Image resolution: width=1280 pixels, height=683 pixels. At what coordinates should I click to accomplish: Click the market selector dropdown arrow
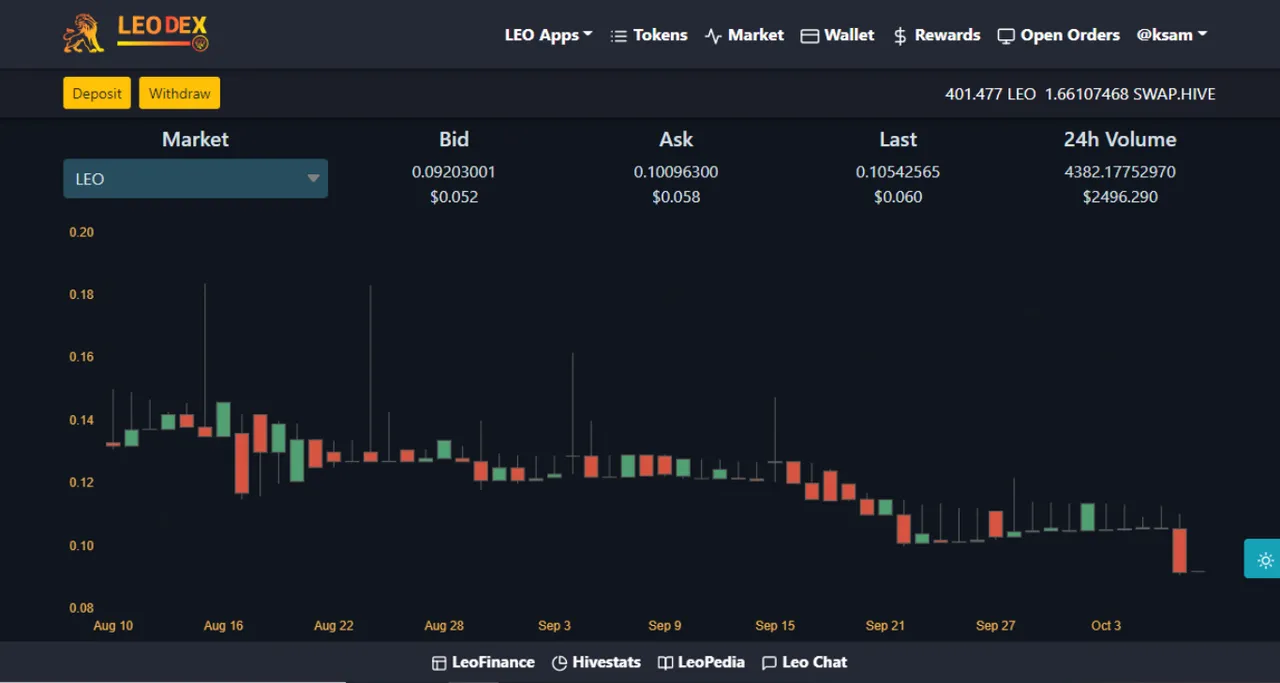(x=313, y=179)
